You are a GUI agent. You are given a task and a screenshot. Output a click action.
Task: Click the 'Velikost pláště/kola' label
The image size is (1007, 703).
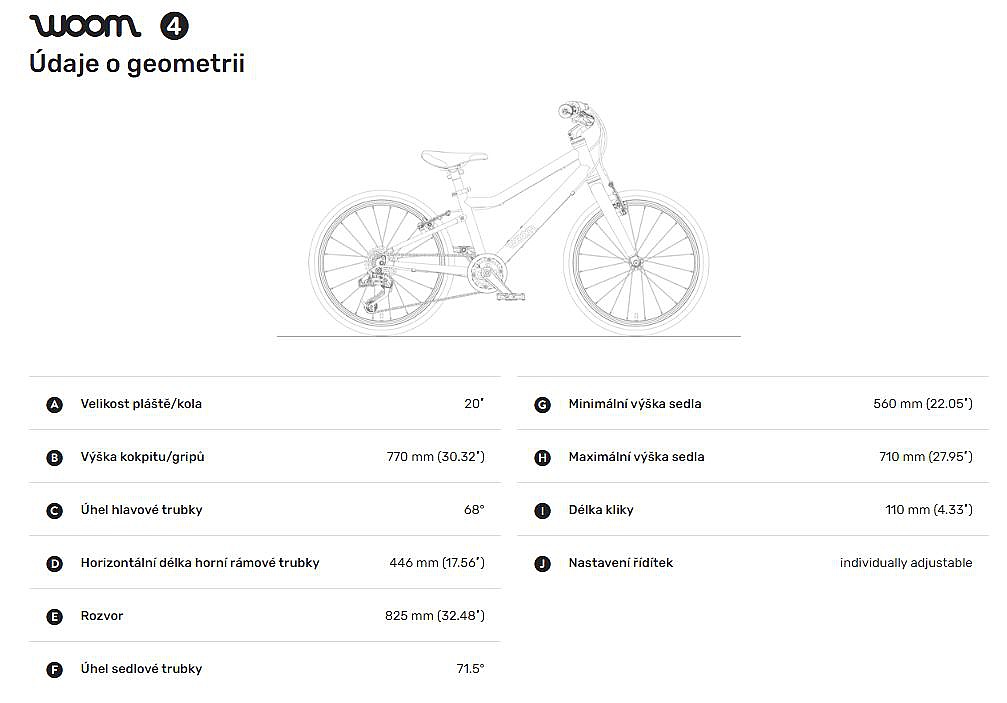click(x=141, y=404)
